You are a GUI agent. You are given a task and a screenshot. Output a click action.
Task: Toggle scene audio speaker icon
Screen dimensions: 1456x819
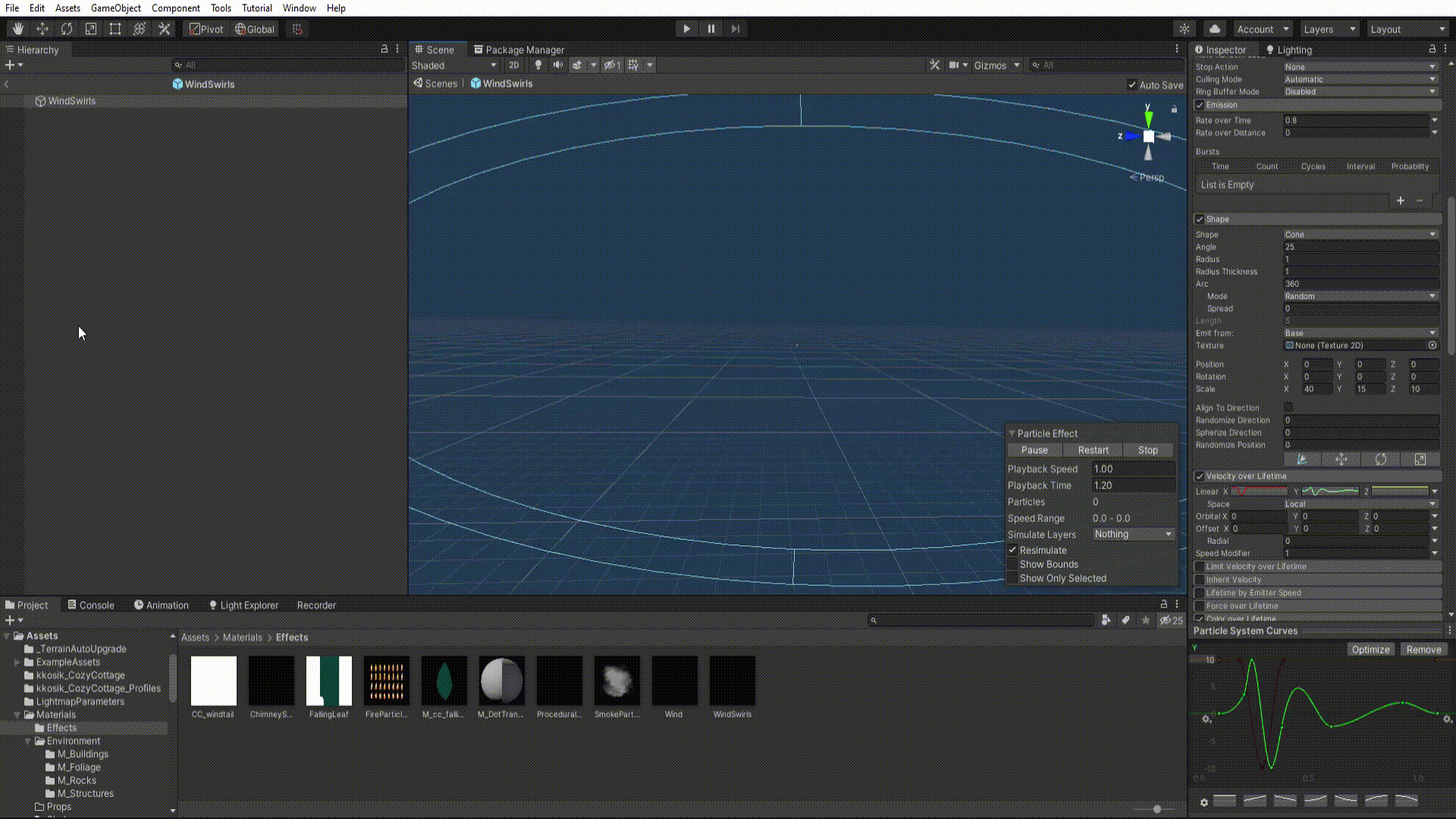(x=558, y=65)
